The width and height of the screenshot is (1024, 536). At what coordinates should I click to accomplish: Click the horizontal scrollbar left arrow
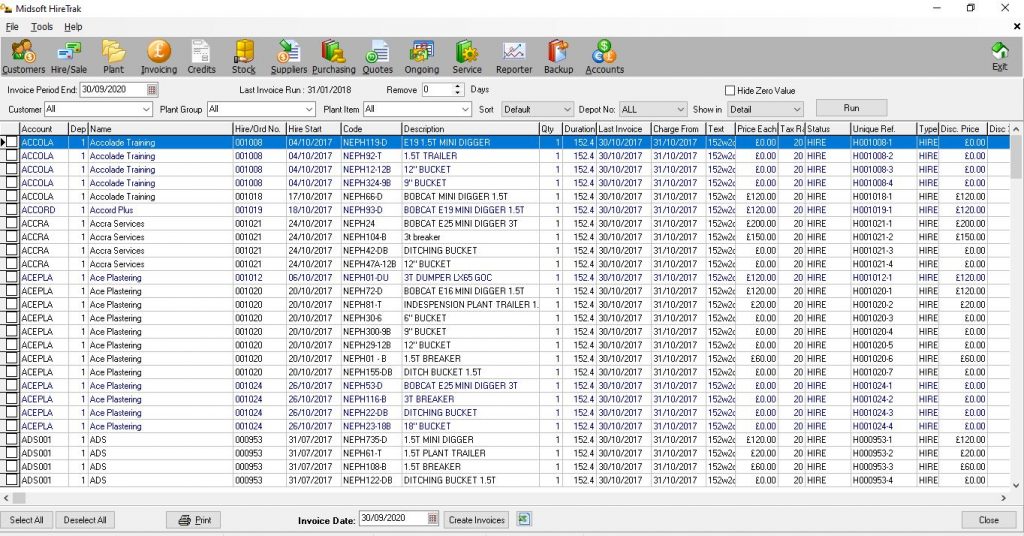click(x=7, y=498)
